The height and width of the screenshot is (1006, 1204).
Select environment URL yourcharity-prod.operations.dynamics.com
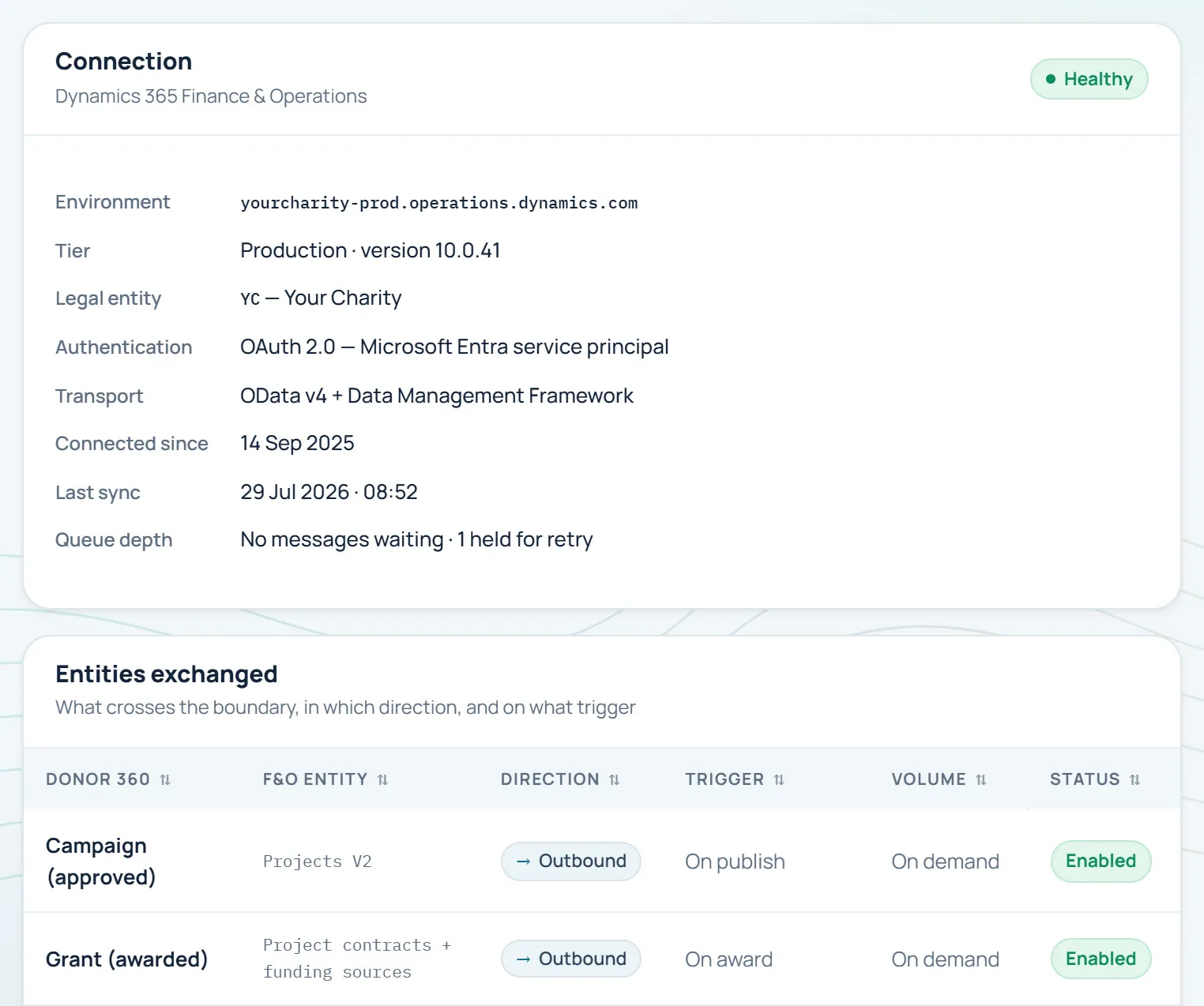(x=438, y=203)
